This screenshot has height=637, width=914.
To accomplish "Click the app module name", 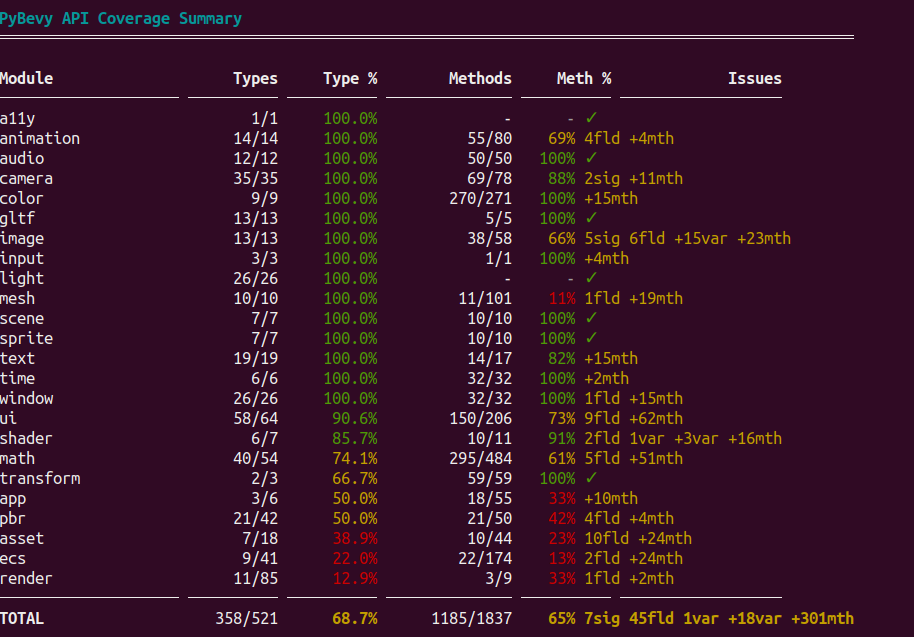I will [x=13, y=499].
